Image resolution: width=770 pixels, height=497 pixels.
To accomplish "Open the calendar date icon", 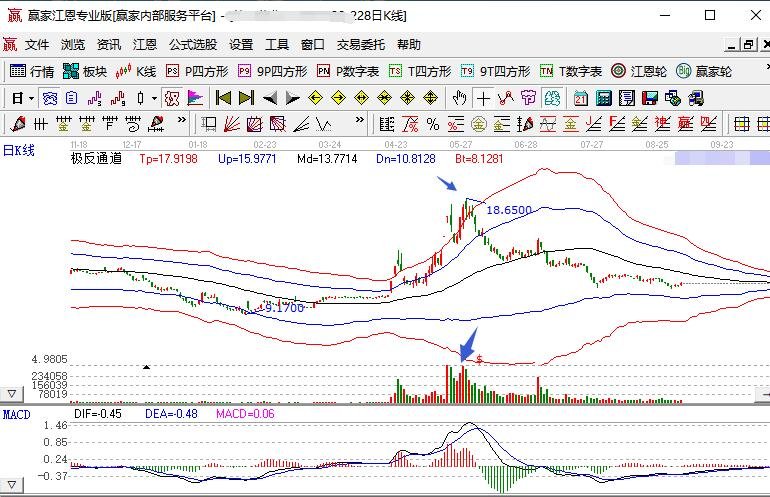I will pyautogui.click(x=580, y=99).
